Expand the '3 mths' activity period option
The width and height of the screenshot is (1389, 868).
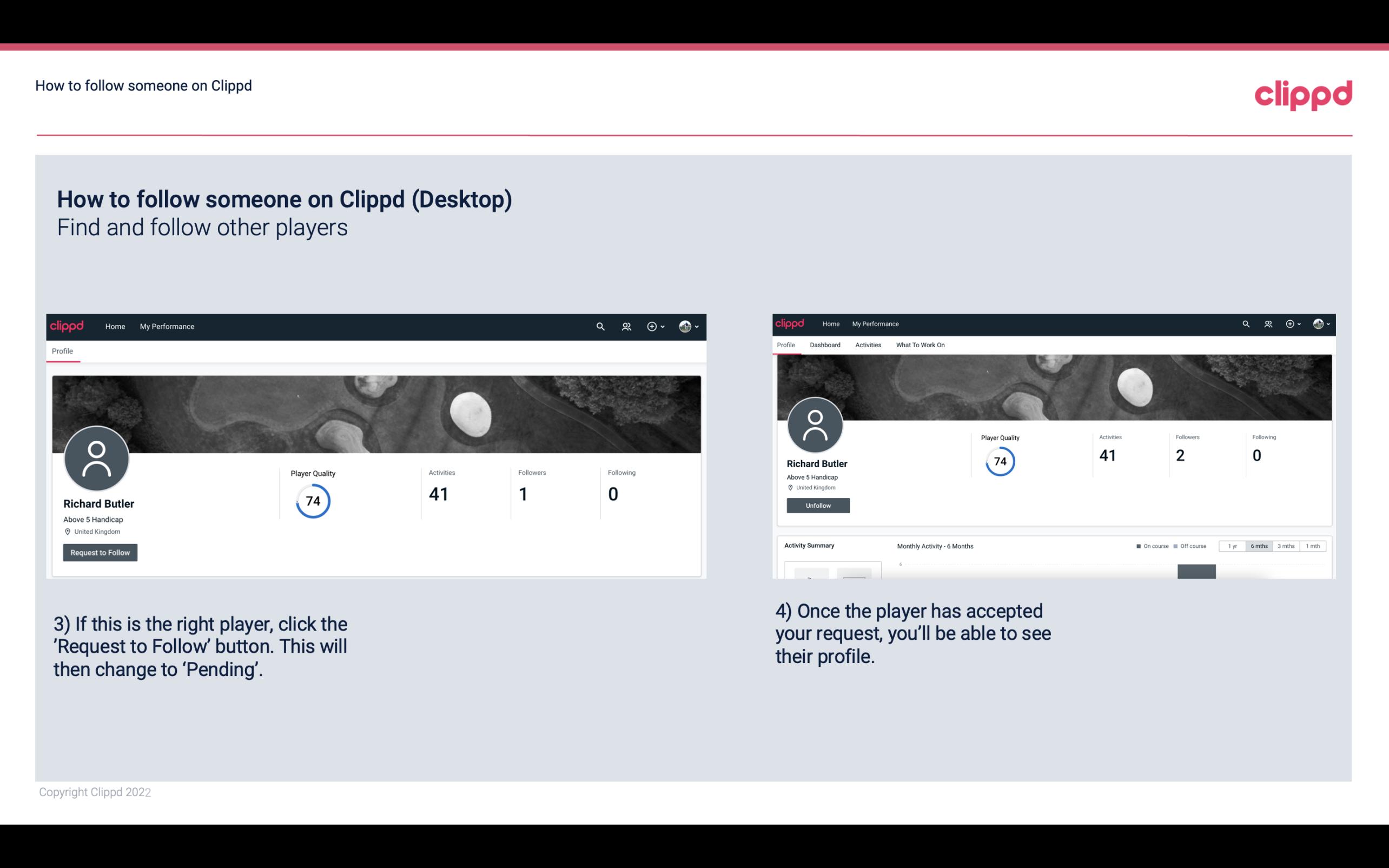(x=1285, y=546)
